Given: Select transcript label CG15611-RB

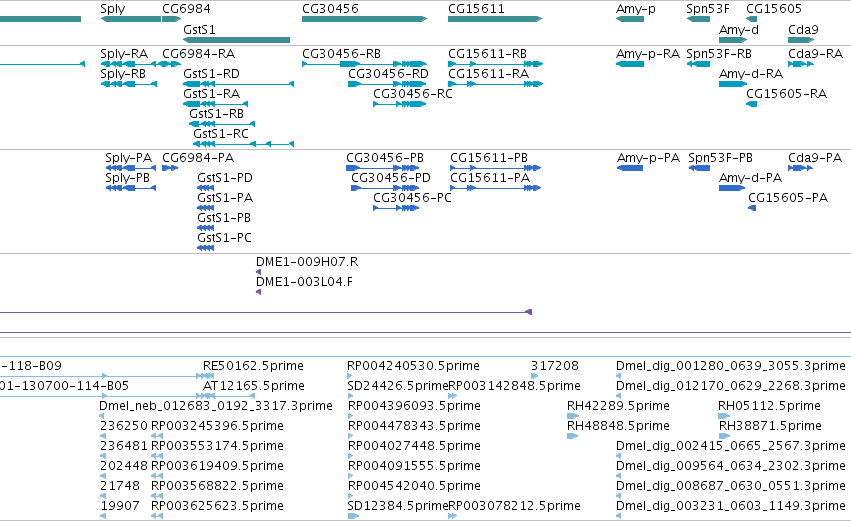Looking at the screenshot, I should click(x=487, y=54).
